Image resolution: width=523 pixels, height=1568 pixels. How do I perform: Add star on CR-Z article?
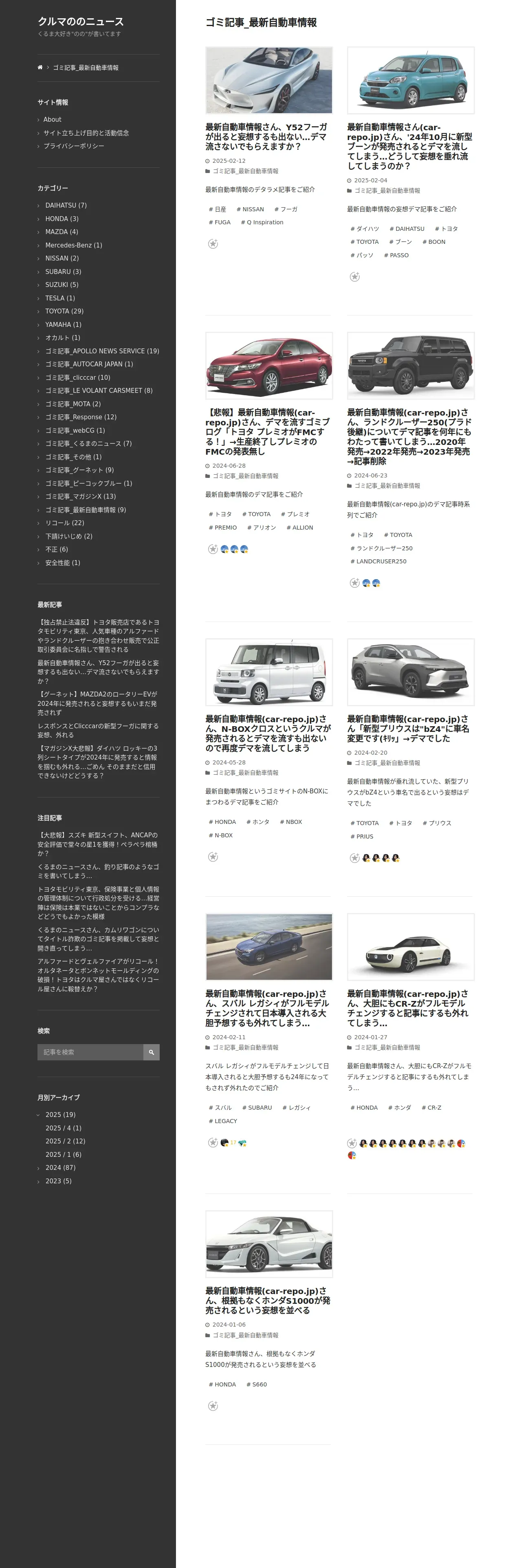click(352, 1144)
